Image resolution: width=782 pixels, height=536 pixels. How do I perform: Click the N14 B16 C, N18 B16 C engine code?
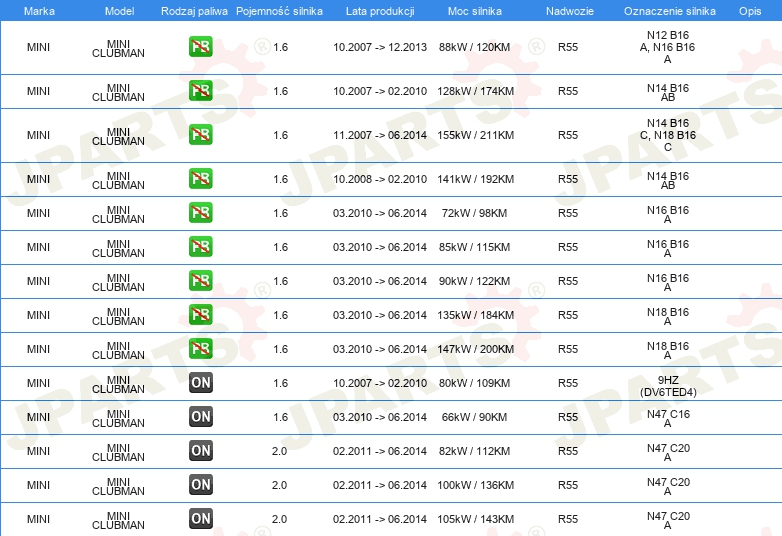point(668,135)
